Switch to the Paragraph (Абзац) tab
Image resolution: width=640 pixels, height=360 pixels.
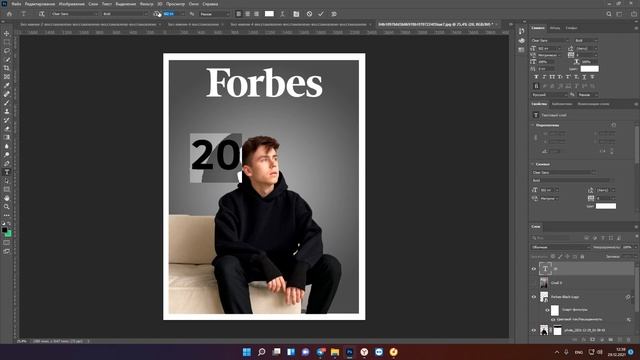[x=555, y=28]
